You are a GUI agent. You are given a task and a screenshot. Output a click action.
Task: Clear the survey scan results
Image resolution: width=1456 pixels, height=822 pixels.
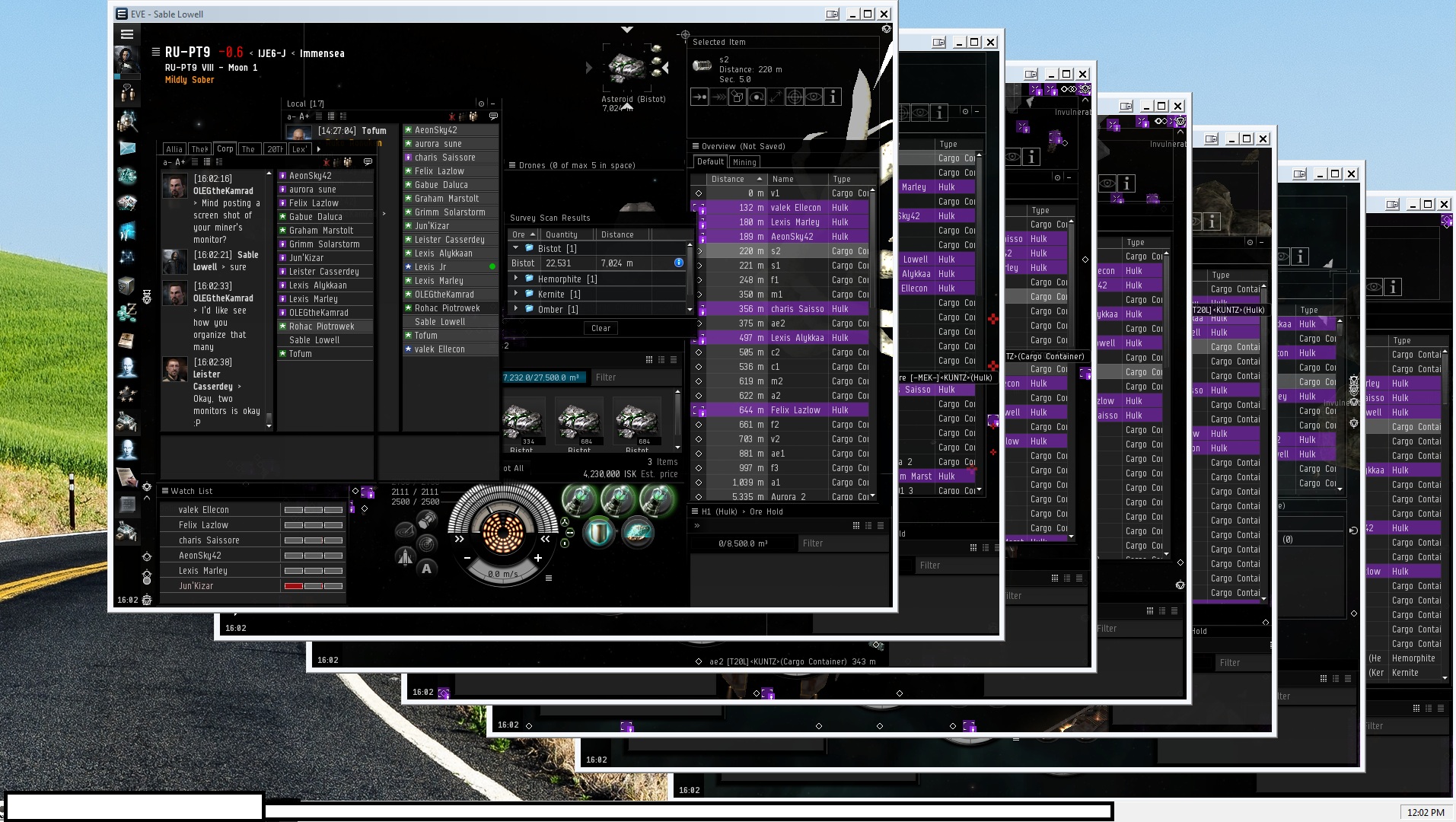[x=601, y=328]
